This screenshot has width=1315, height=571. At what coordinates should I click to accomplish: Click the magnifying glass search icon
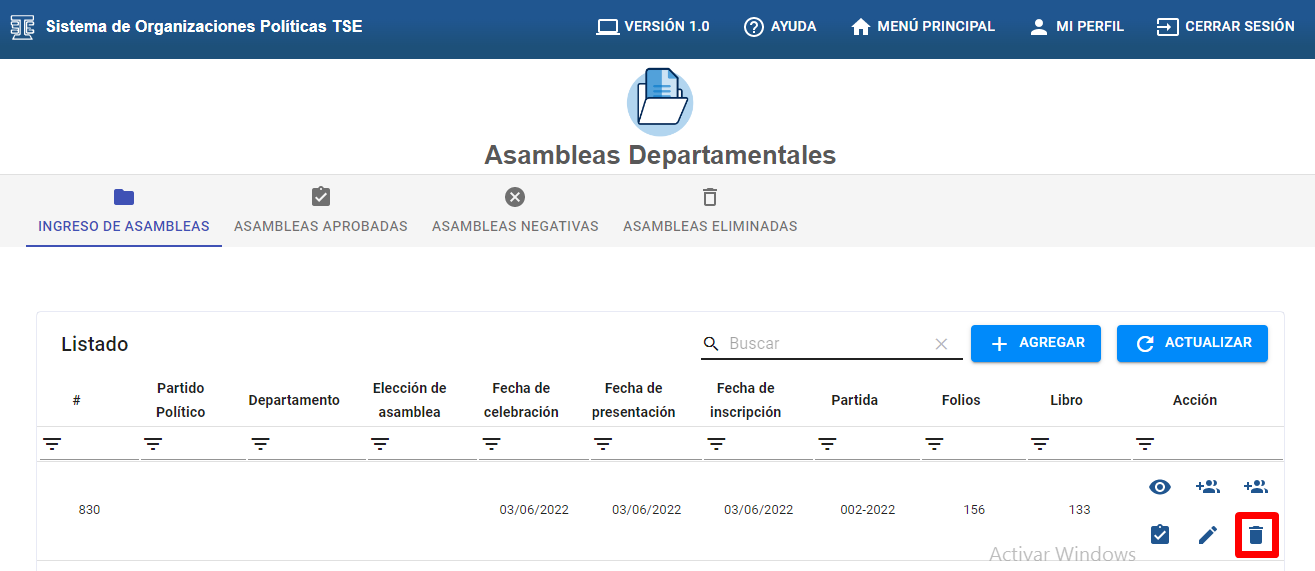(711, 344)
